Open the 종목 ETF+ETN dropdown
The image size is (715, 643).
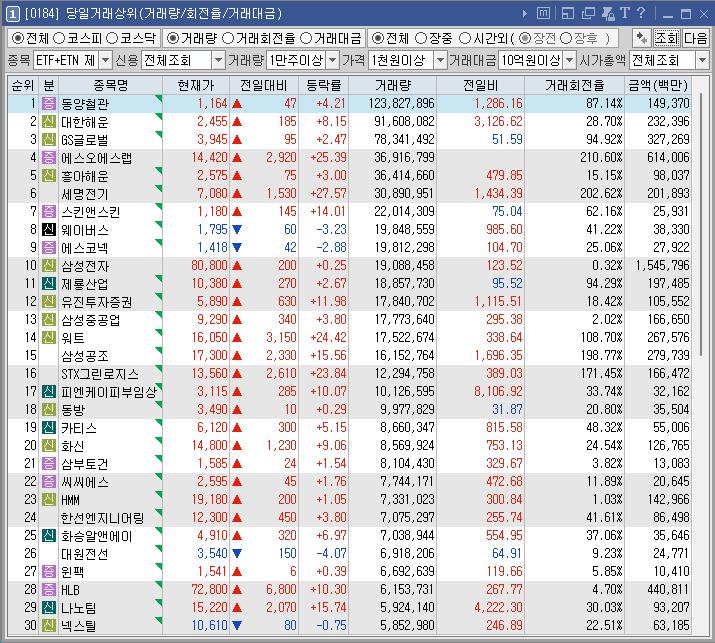click(x=105, y=60)
